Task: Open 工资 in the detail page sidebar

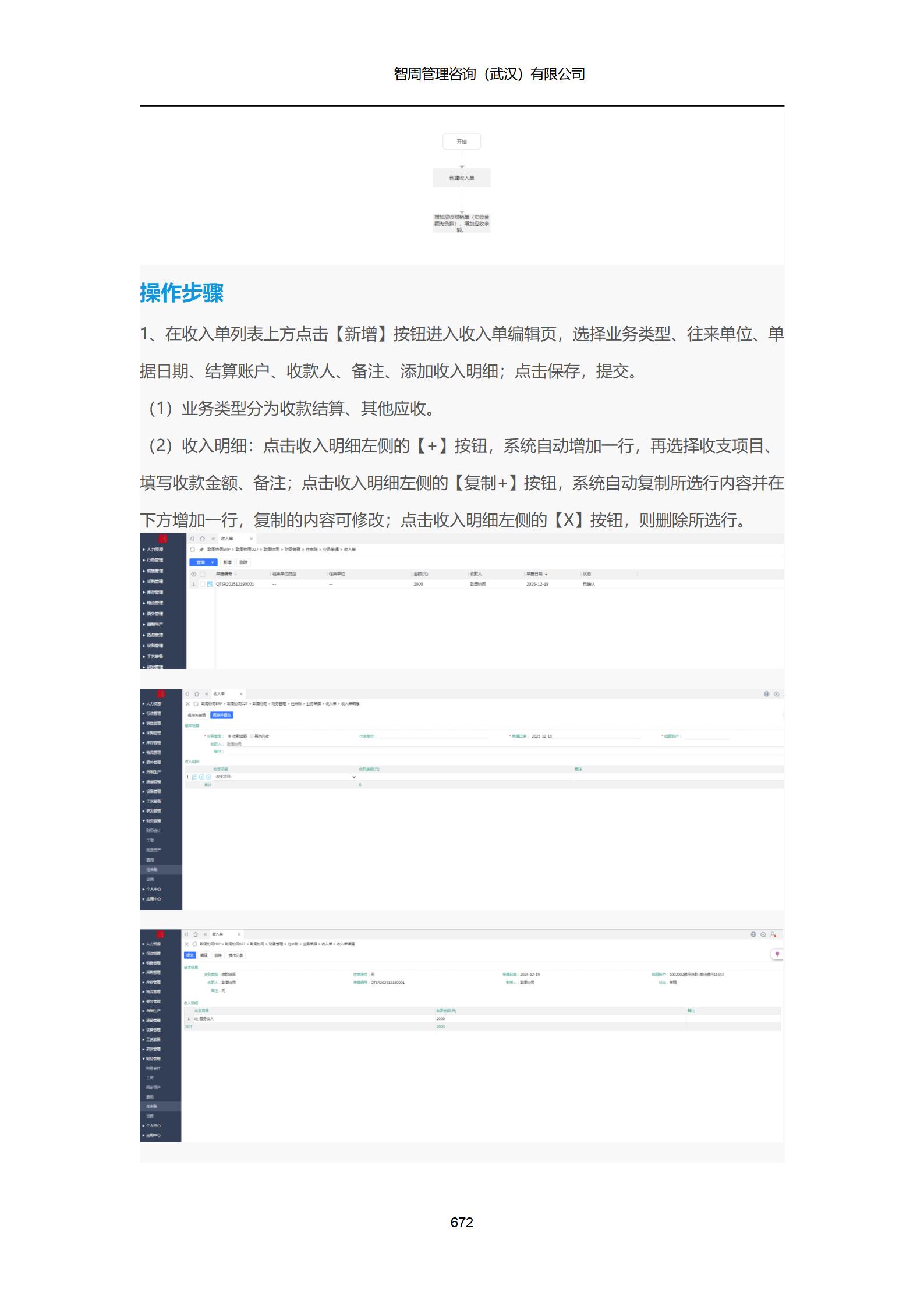Action: pos(150,1078)
